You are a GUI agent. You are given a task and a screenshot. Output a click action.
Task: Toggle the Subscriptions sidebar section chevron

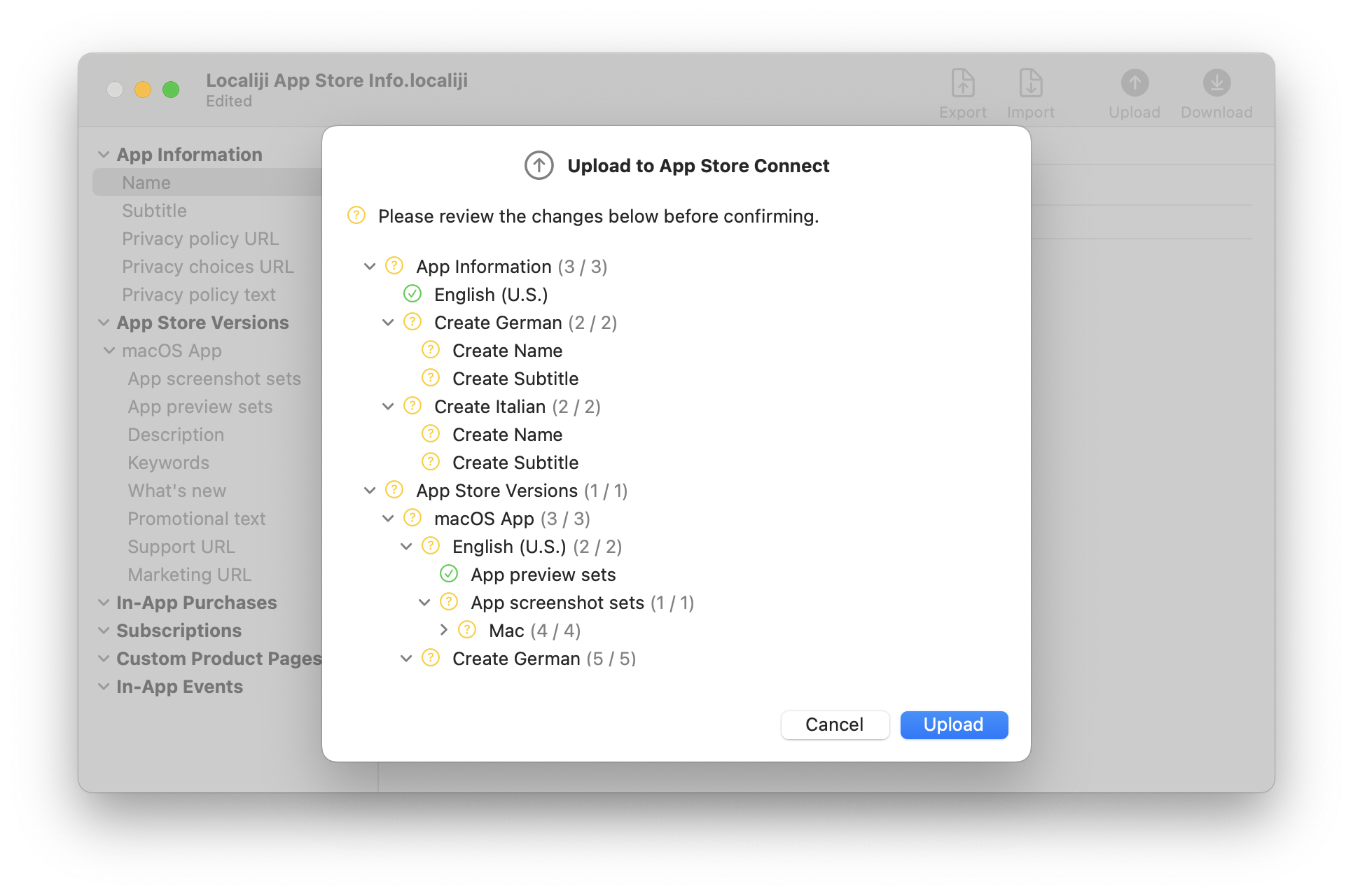point(104,631)
